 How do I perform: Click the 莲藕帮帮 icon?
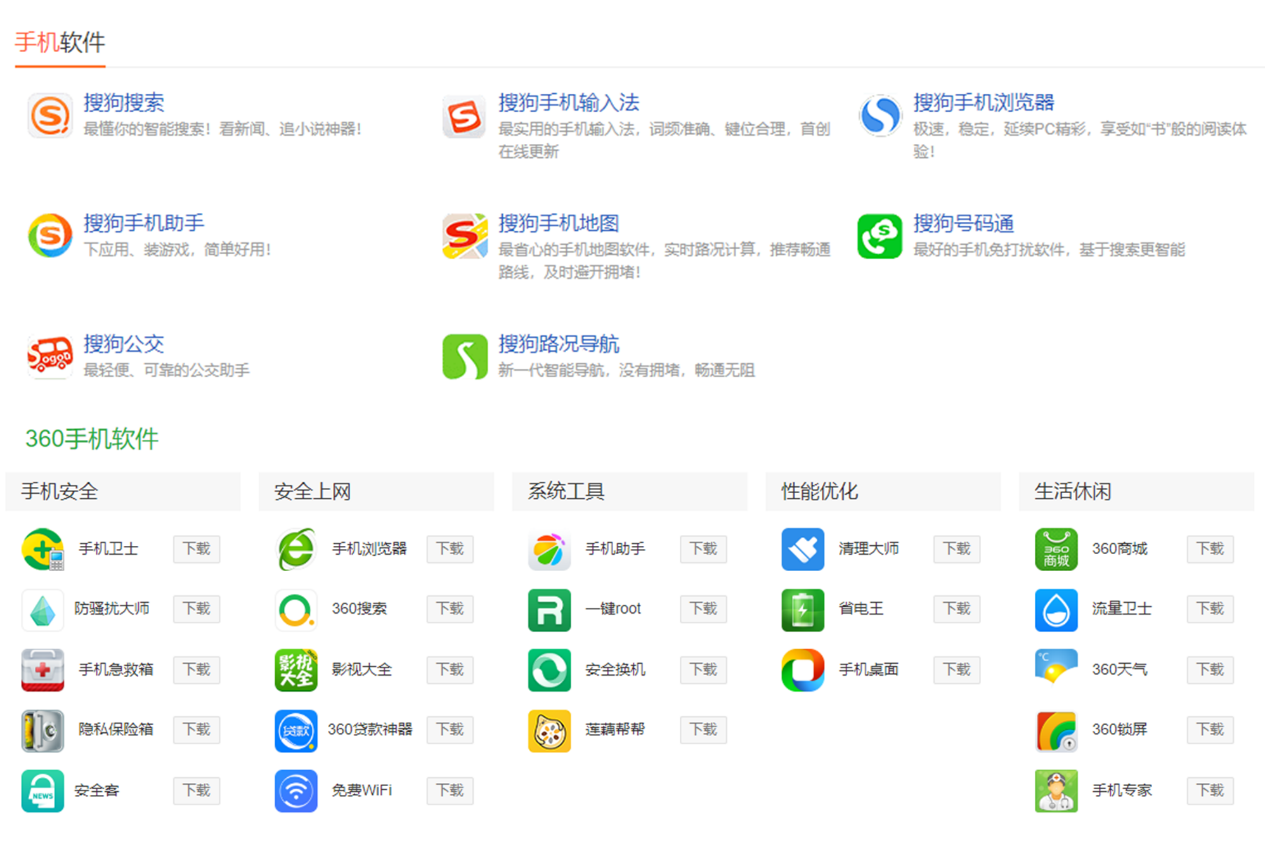pyautogui.click(x=549, y=730)
